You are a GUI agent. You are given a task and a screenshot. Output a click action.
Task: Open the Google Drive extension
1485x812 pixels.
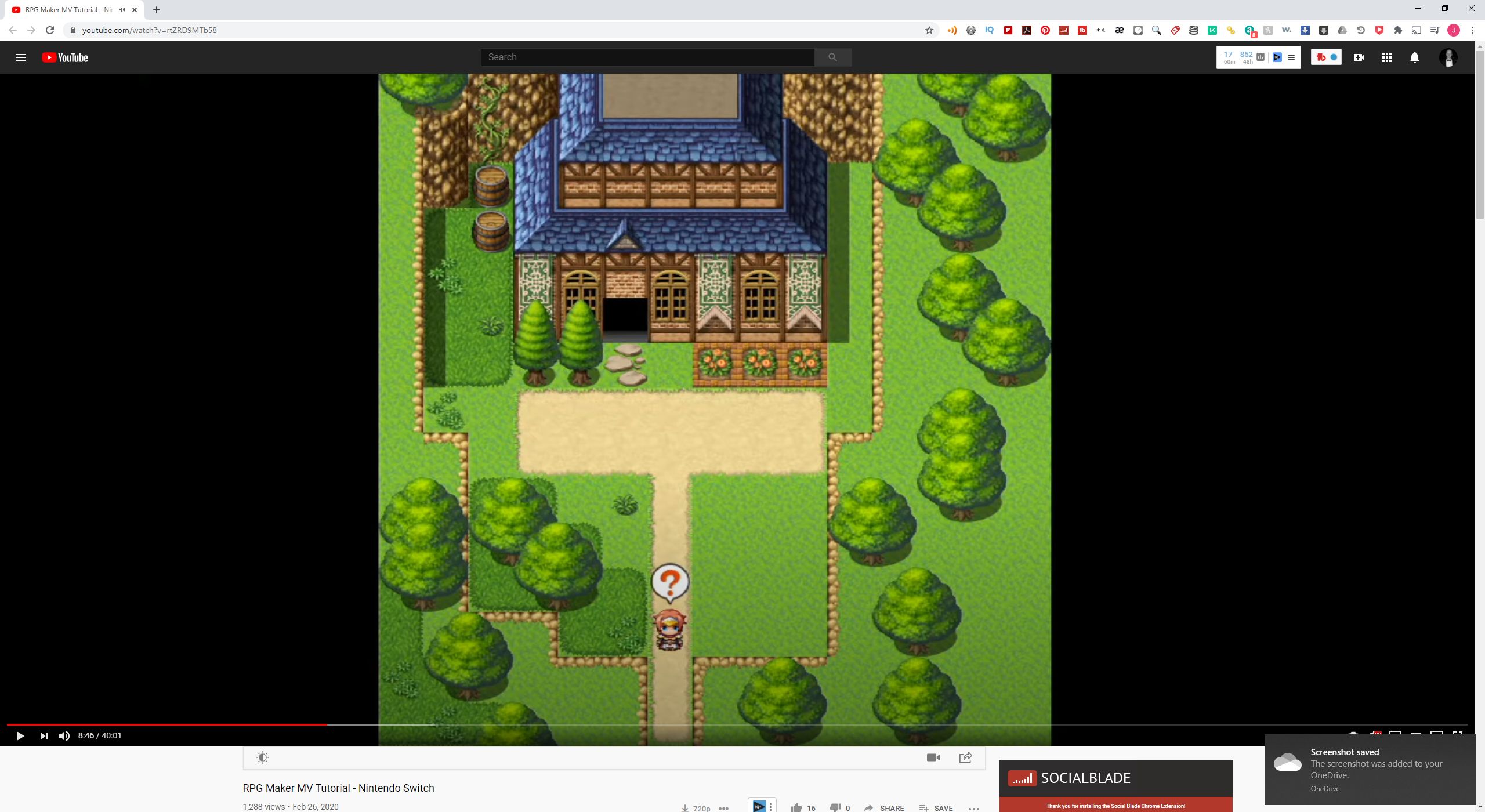[1342, 30]
